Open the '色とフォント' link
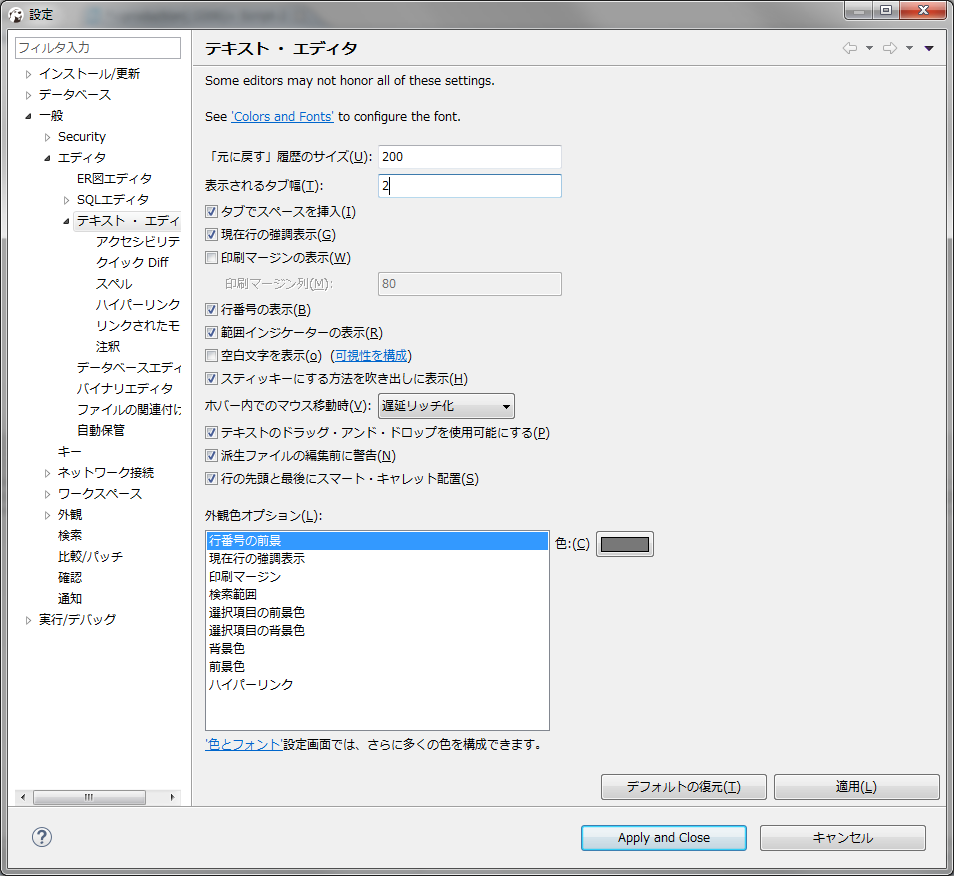Screen dimensions: 954x876 tap(244, 745)
